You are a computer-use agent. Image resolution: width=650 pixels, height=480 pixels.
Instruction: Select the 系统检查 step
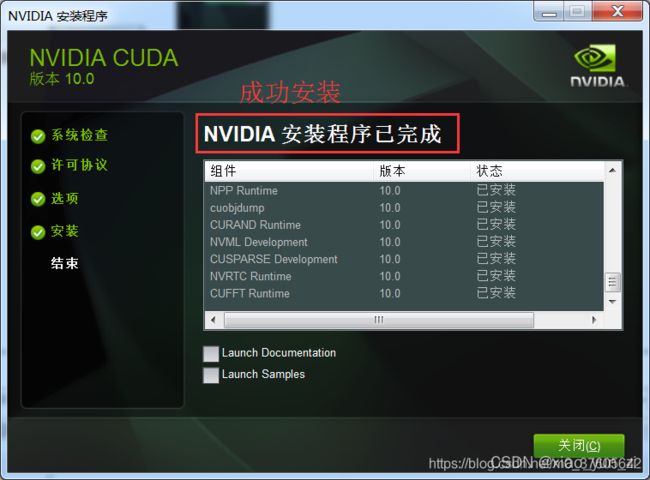(x=80, y=135)
